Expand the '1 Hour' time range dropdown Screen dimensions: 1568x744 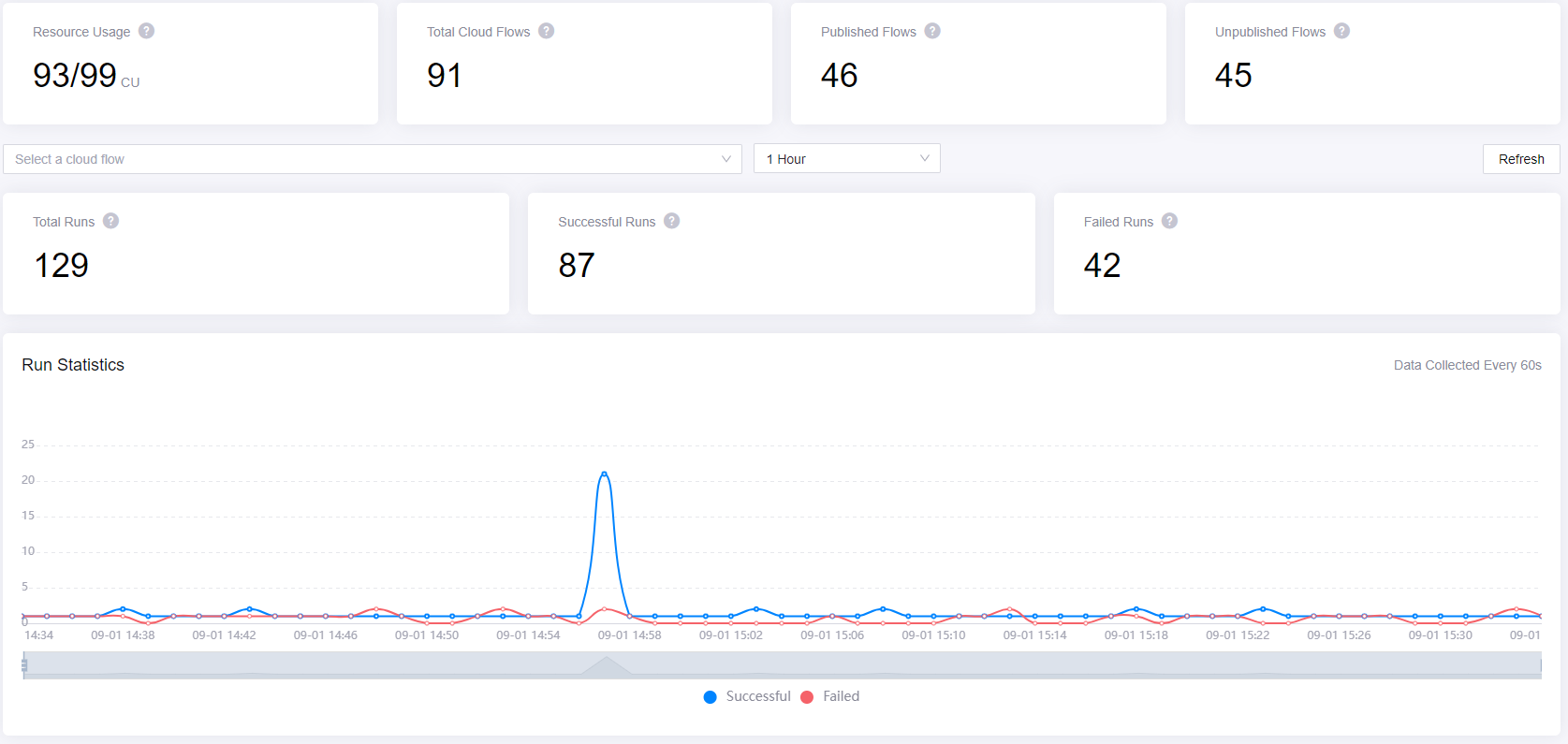pyautogui.click(x=846, y=159)
